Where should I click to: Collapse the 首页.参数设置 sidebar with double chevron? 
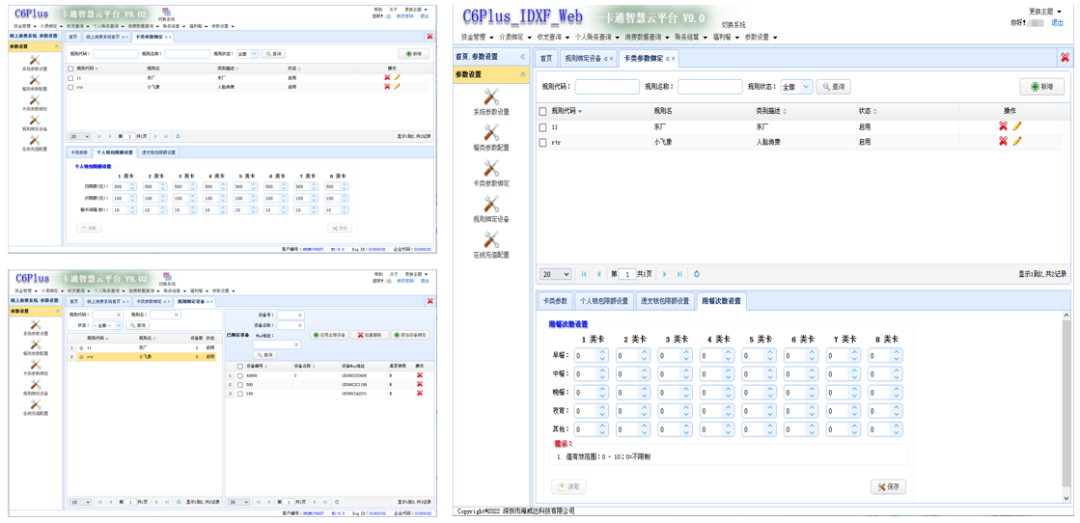pos(522,57)
